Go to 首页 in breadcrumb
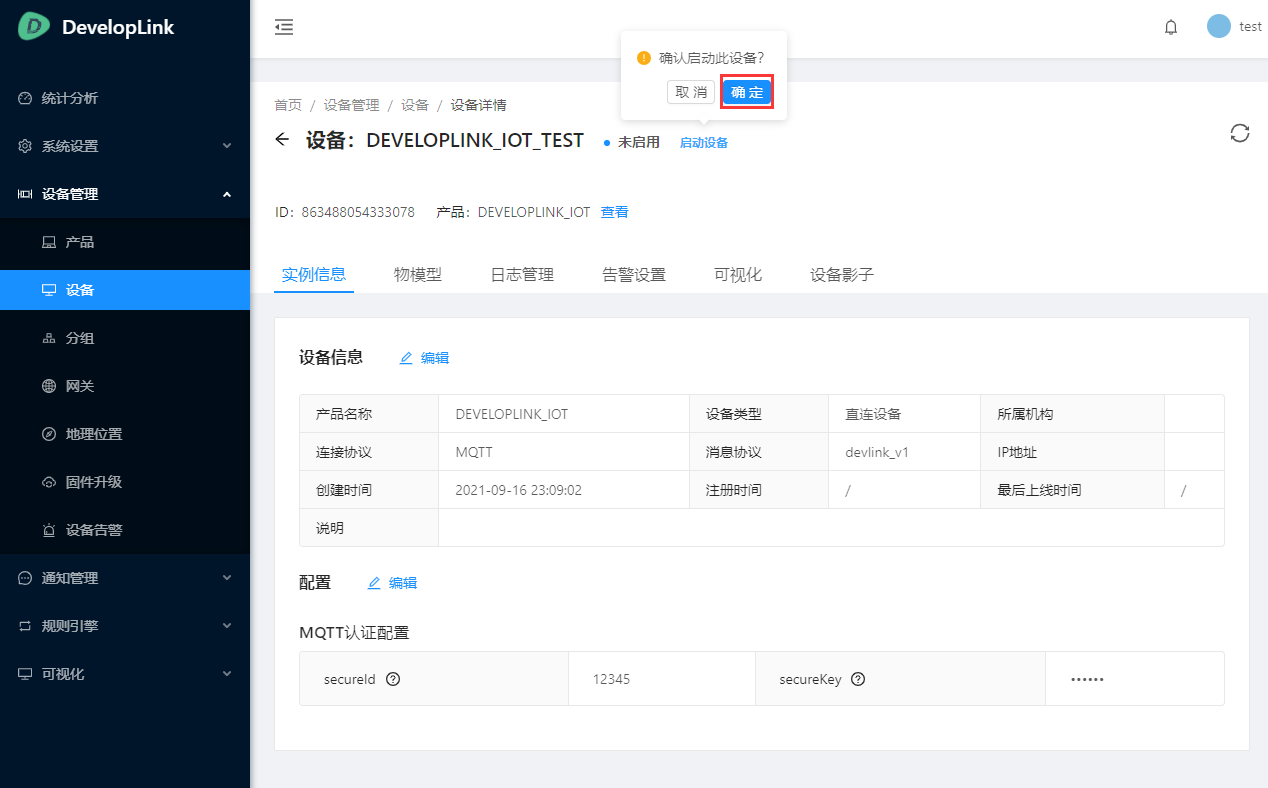Image resolution: width=1268 pixels, height=788 pixels. click(x=288, y=105)
